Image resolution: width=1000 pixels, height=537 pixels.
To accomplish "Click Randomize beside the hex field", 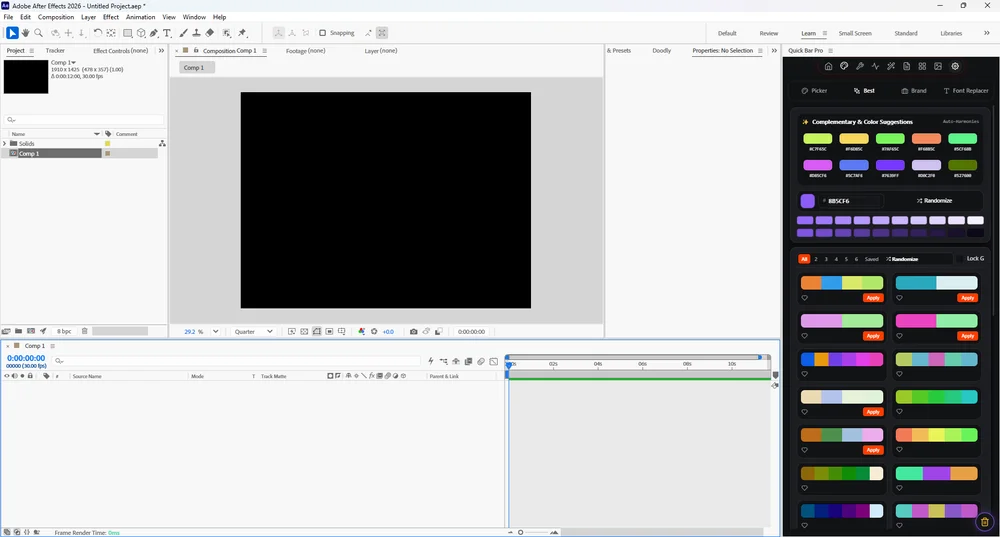I will (934, 201).
